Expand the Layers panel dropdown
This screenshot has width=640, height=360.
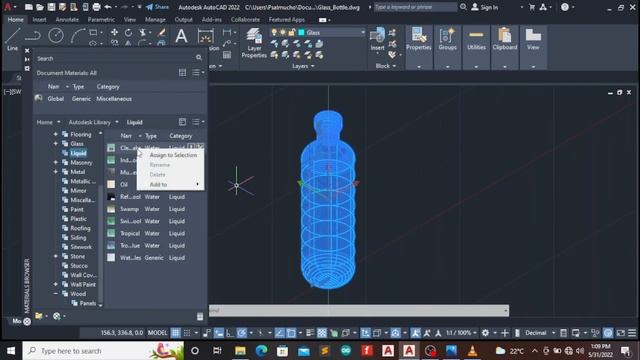click(303, 66)
